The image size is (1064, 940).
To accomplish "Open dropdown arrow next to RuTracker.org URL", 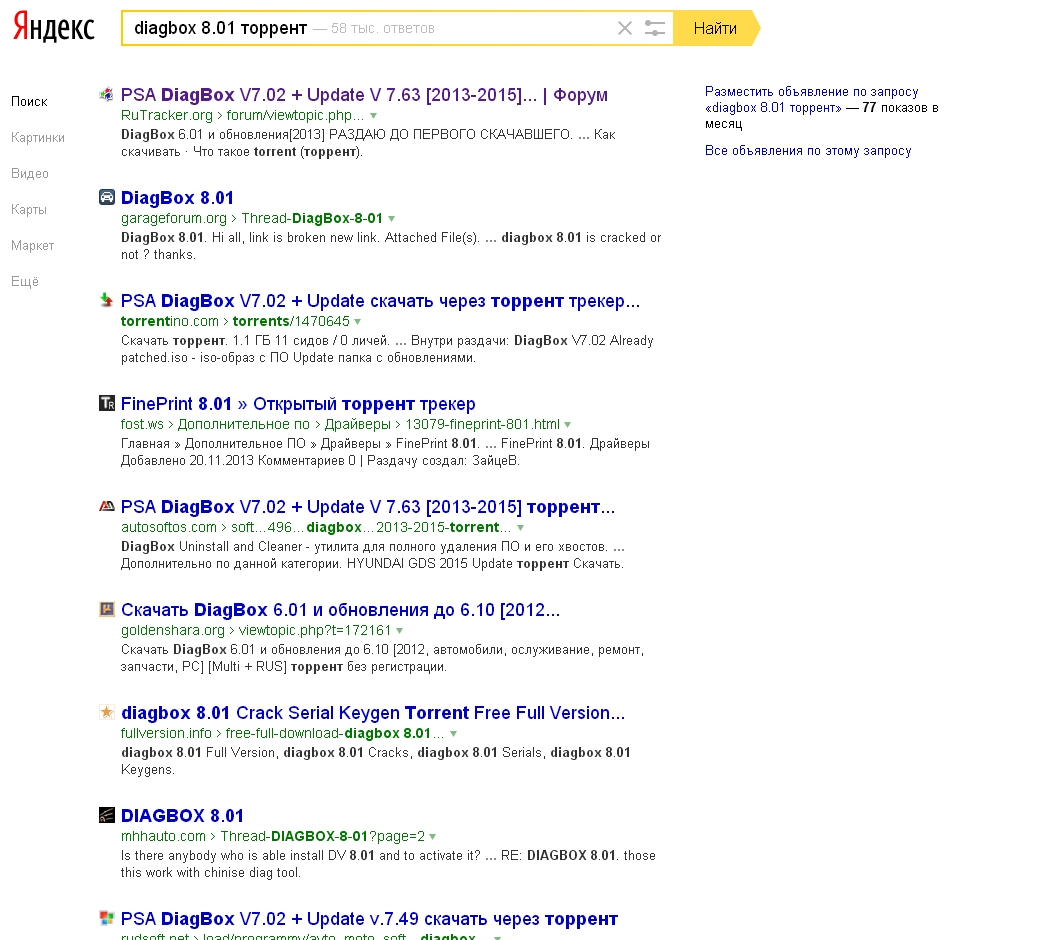I will 373,116.
